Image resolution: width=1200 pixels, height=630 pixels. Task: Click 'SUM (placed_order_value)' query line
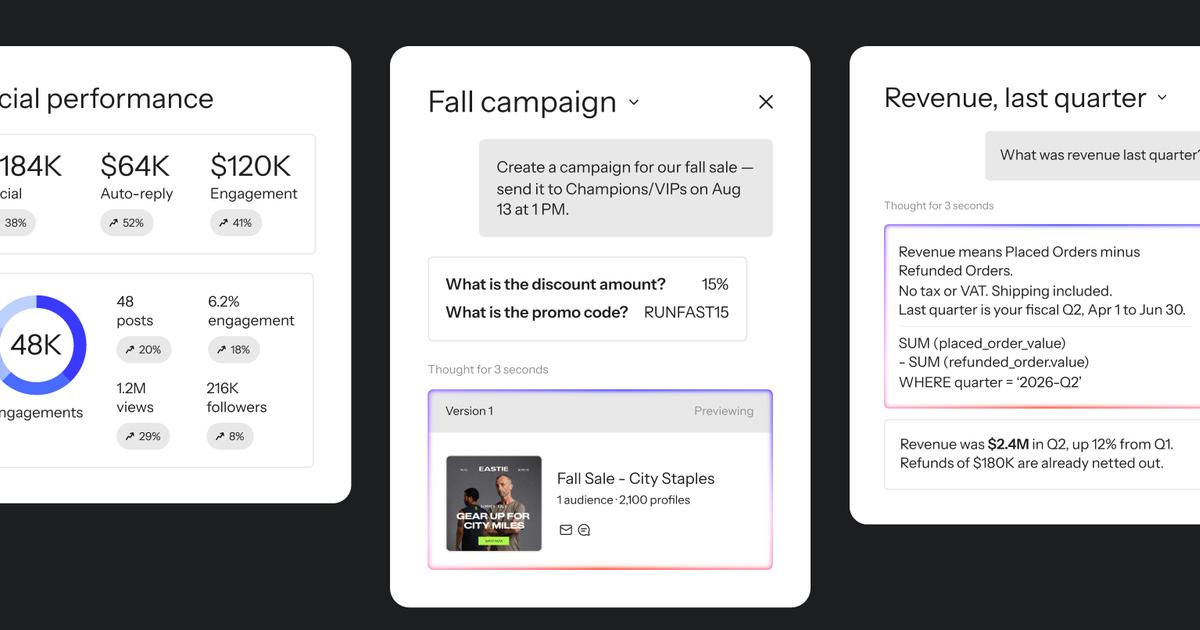coord(982,343)
